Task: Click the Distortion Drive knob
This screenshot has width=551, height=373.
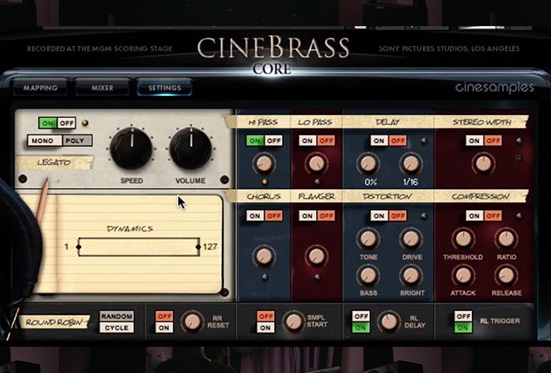Action: tap(411, 239)
